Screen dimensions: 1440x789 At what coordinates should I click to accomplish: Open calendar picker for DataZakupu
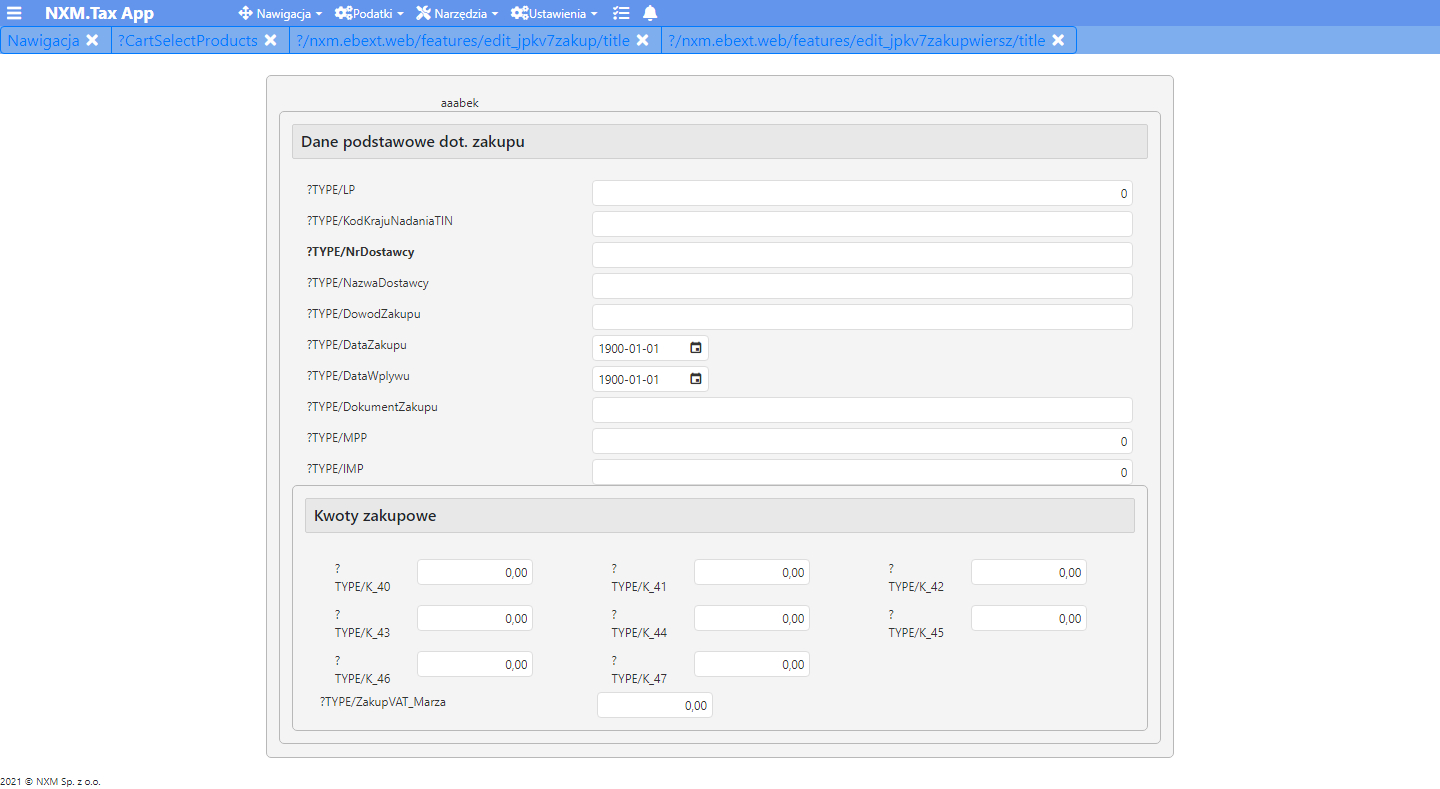tap(696, 348)
